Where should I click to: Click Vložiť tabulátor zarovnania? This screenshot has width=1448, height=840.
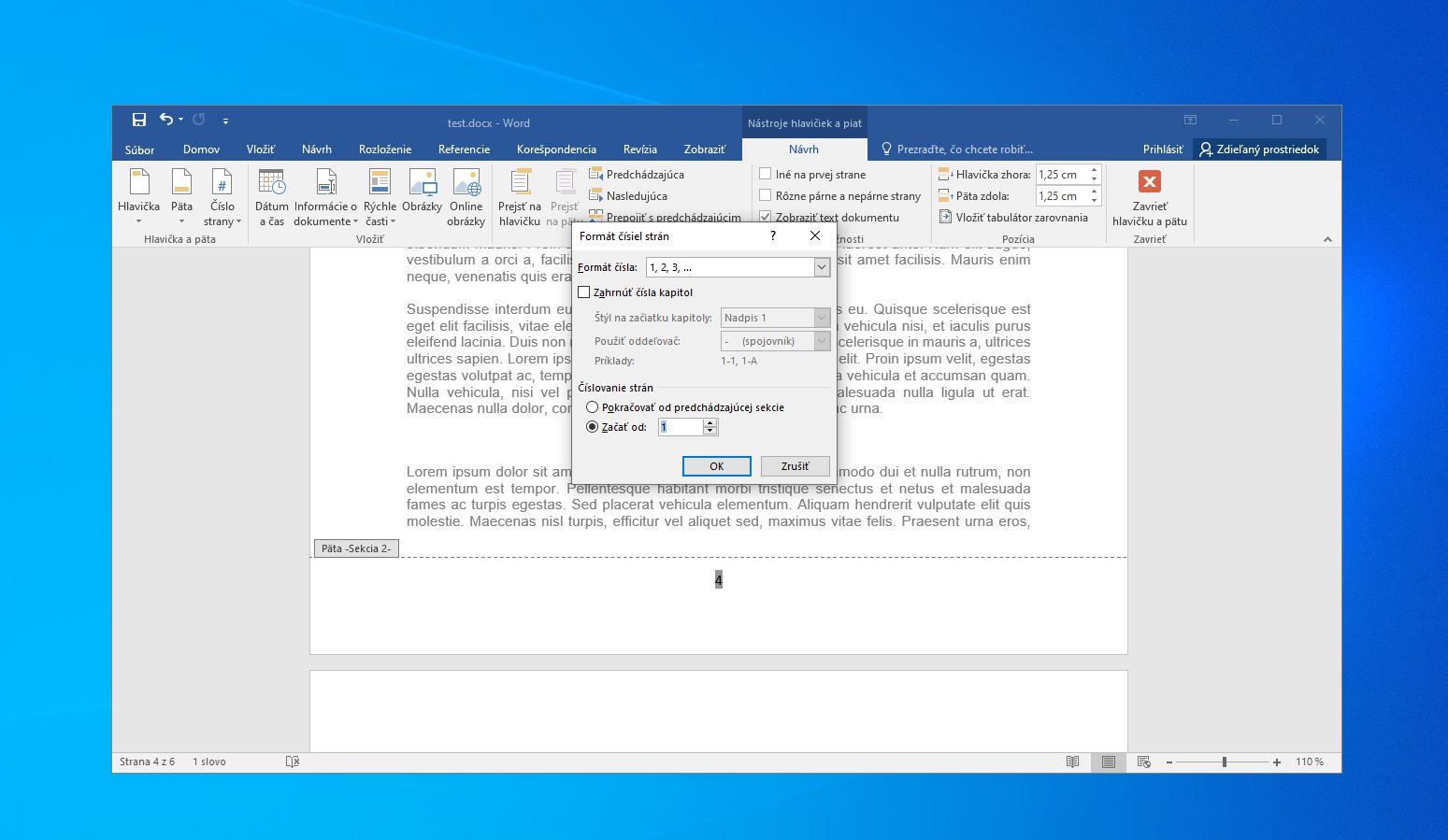tap(1014, 217)
